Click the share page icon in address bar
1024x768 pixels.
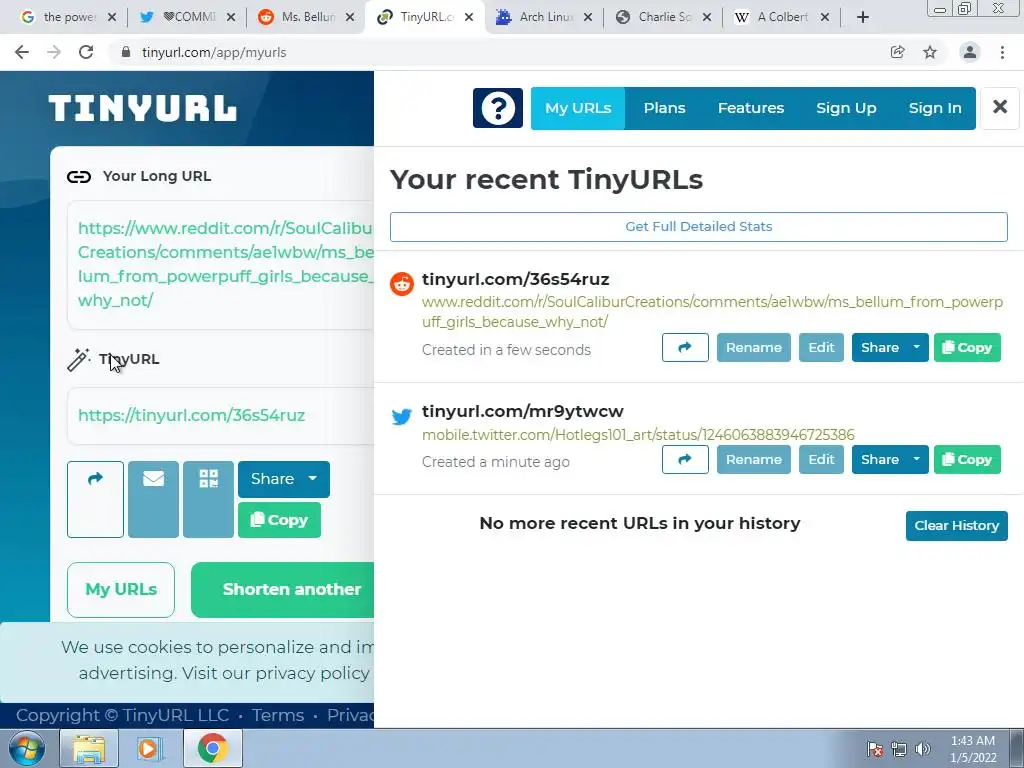click(x=898, y=52)
